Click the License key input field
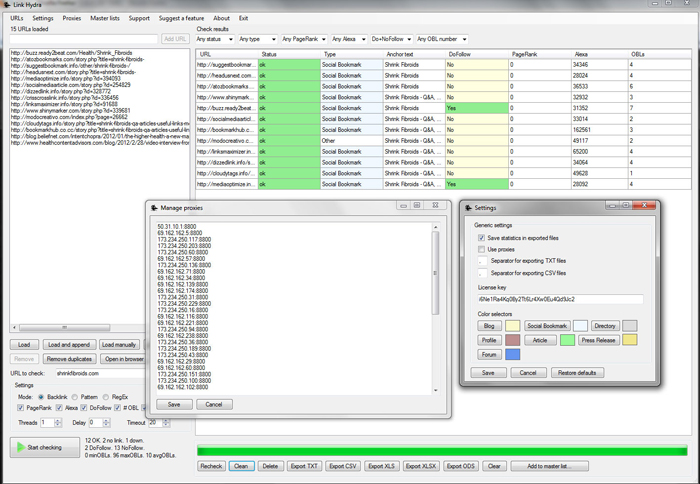This screenshot has width=700, height=484. point(560,299)
